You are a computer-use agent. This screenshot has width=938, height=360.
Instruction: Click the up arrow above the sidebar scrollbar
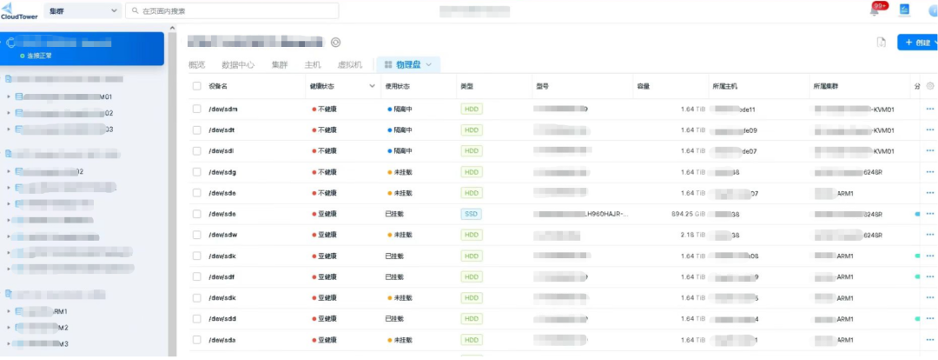(x=172, y=28)
